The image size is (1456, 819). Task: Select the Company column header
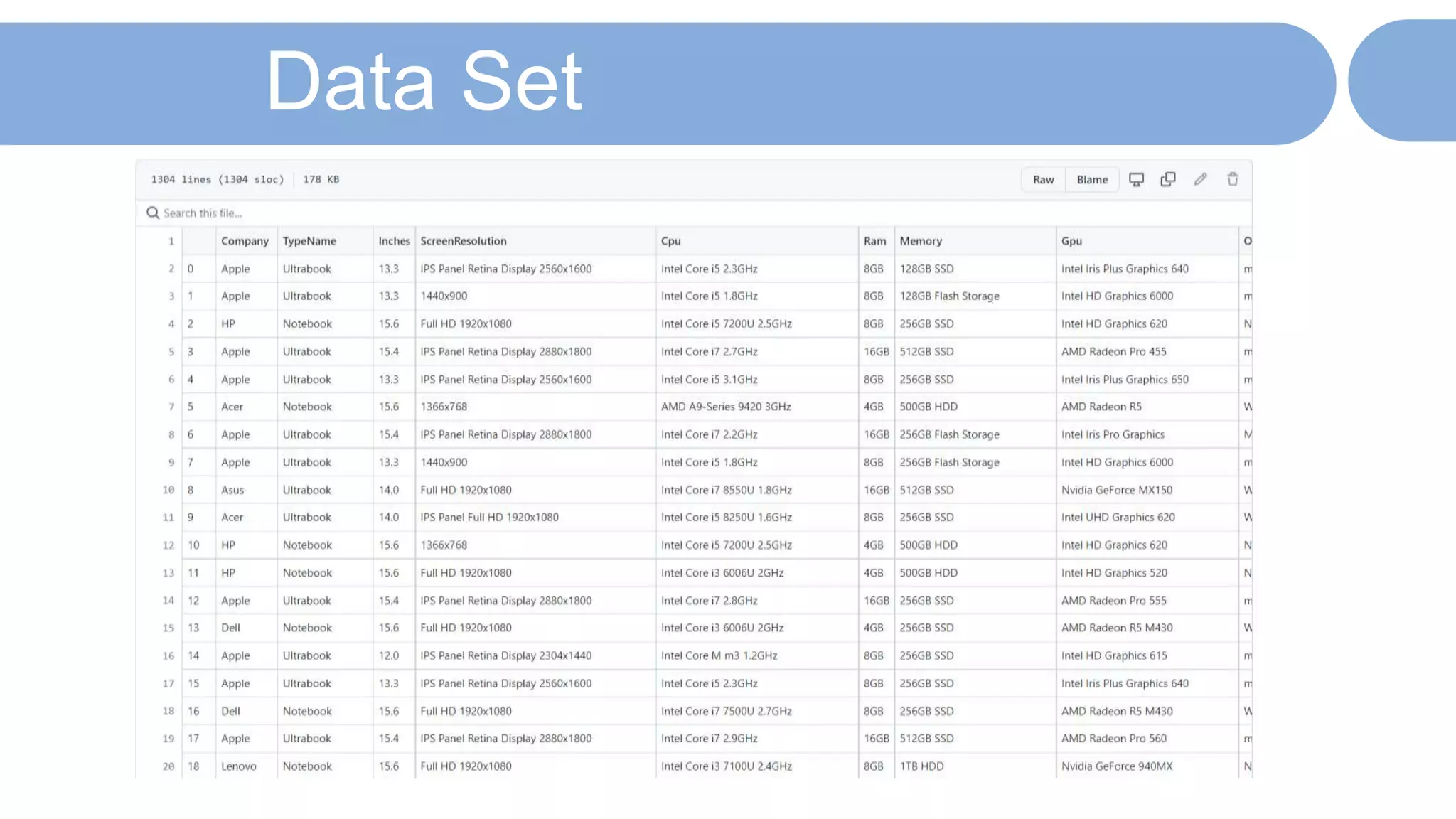click(x=245, y=241)
